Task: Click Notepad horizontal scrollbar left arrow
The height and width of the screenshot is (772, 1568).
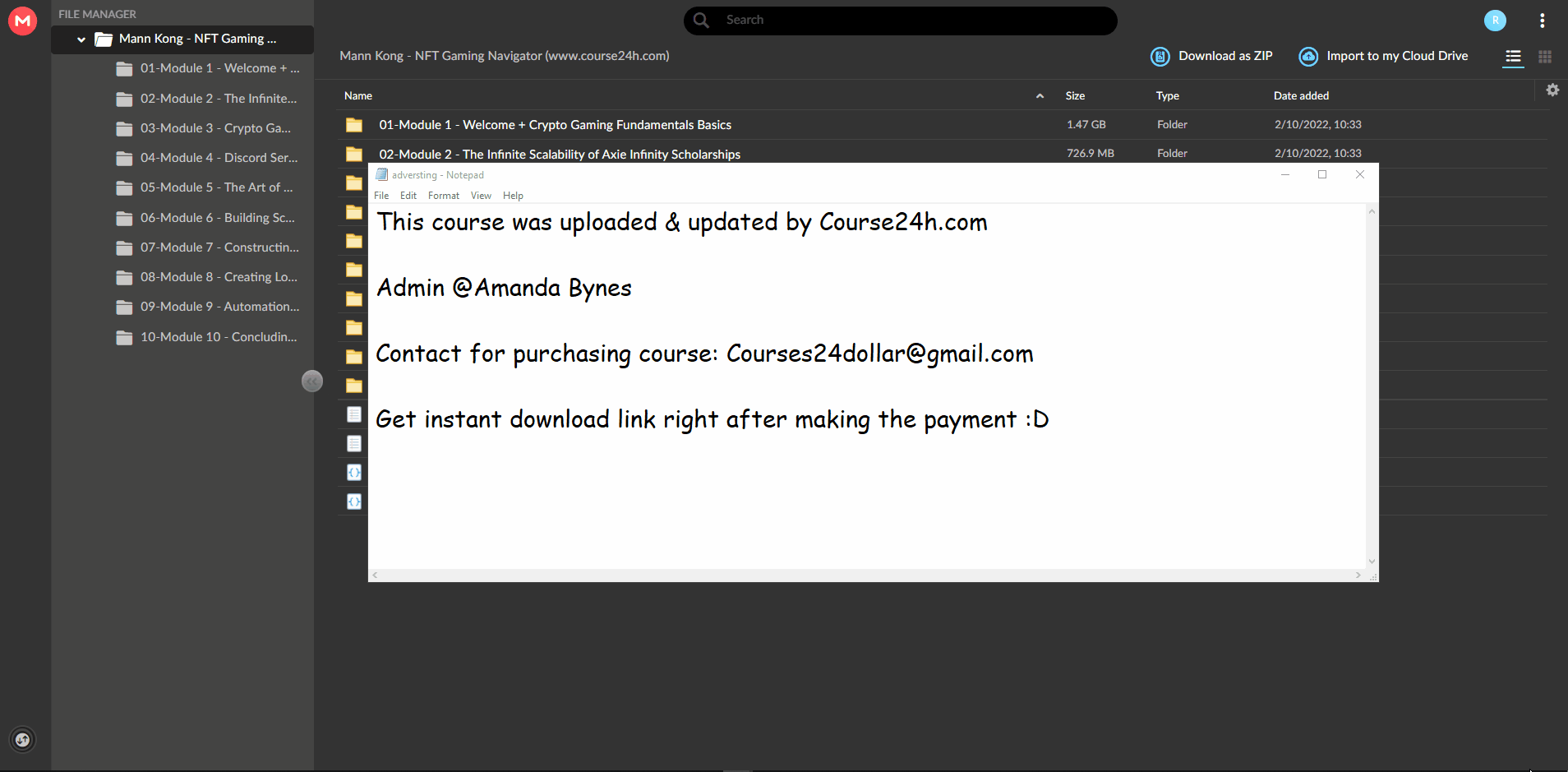Action: [375, 576]
